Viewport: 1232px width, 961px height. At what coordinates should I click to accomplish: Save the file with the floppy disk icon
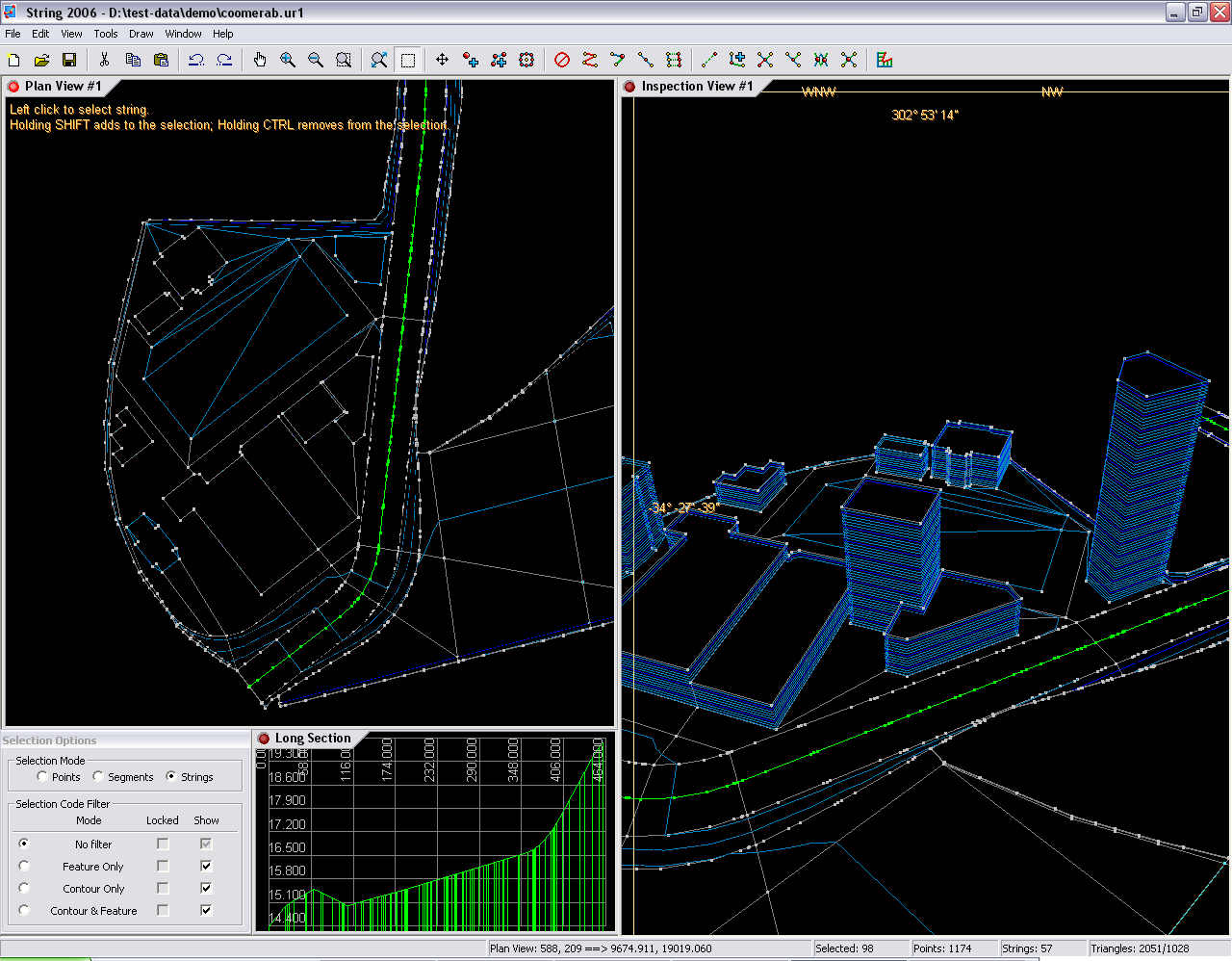(69, 60)
